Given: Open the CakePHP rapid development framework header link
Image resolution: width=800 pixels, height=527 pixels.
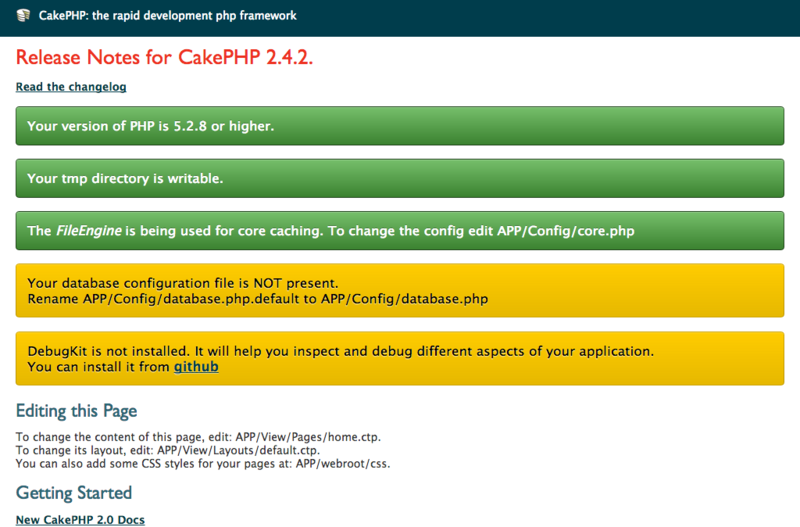Looking at the screenshot, I should [167, 16].
